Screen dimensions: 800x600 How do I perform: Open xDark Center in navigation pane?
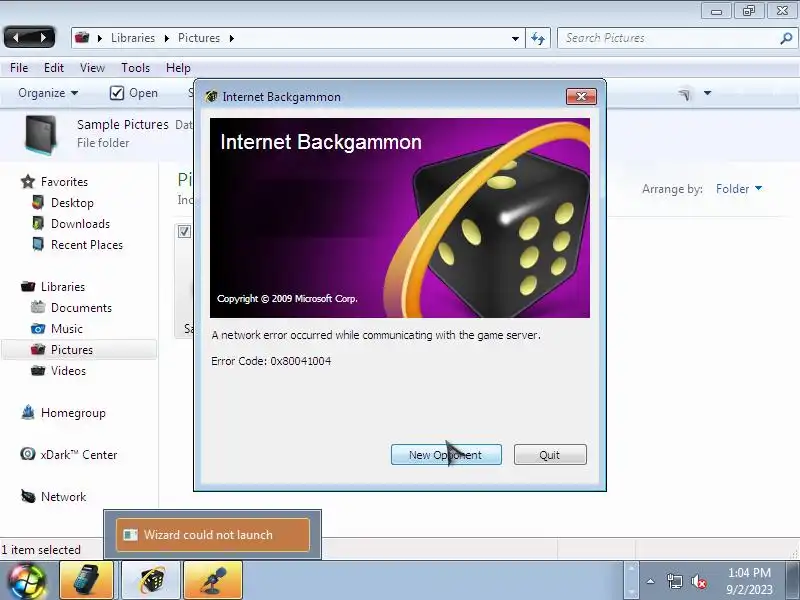79,455
